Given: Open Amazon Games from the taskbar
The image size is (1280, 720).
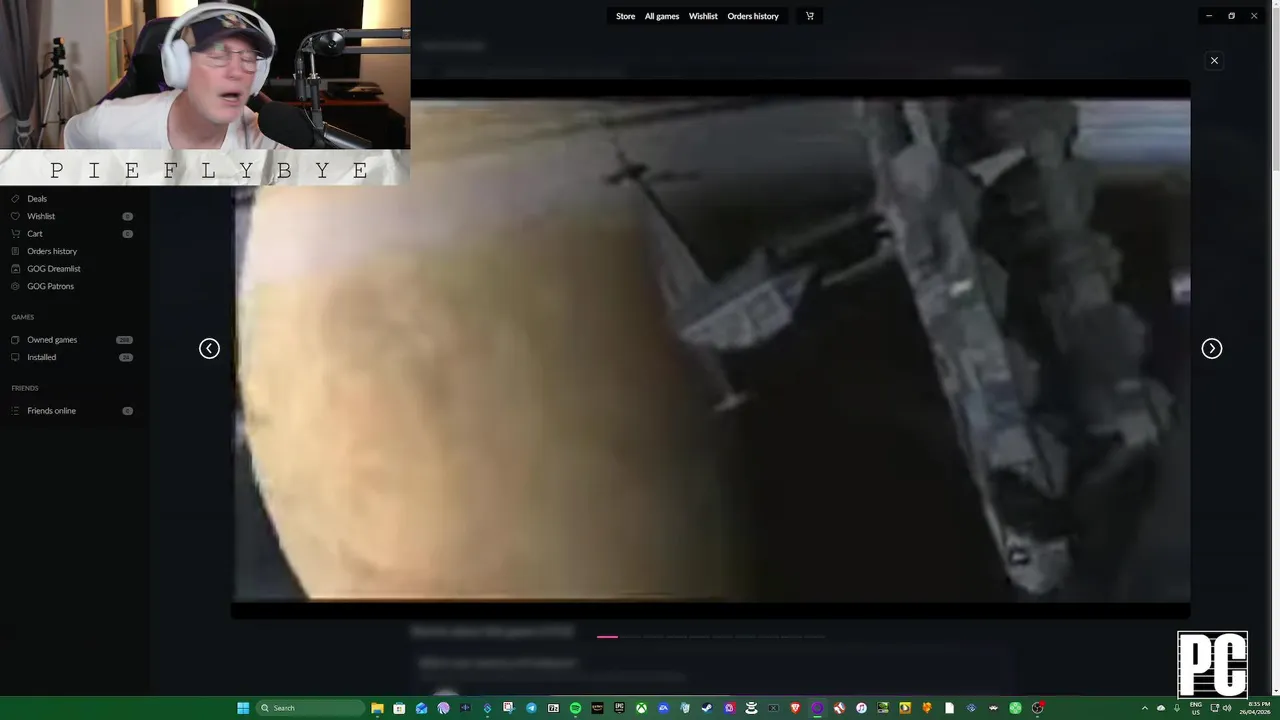Looking at the screenshot, I should click(597, 708).
